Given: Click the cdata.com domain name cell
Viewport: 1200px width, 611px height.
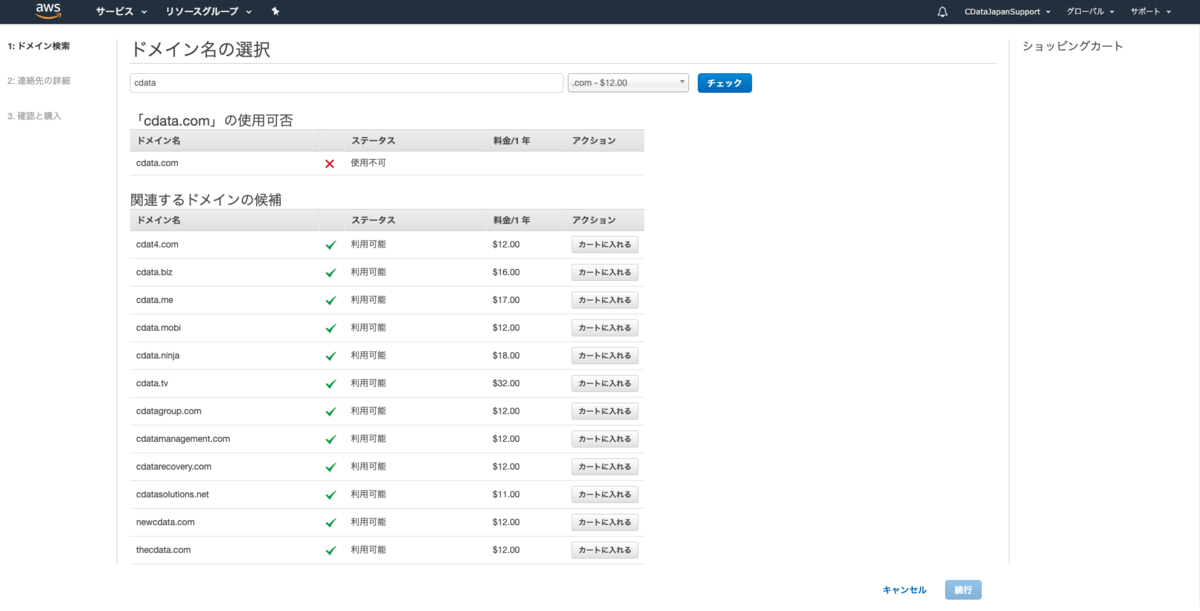Looking at the screenshot, I should tap(157, 163).
